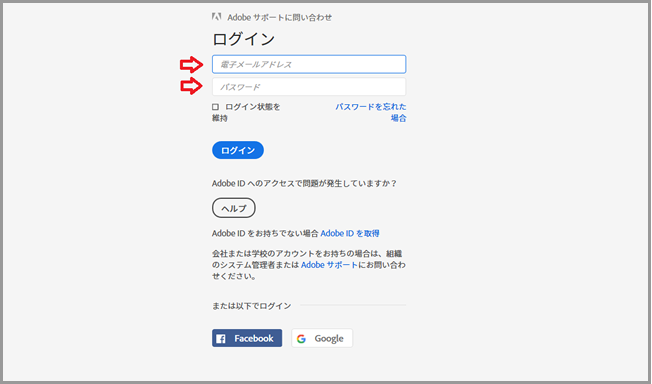Focus the パスワード input field
This screenshot has height=384, width=652.
coord(309,87)
